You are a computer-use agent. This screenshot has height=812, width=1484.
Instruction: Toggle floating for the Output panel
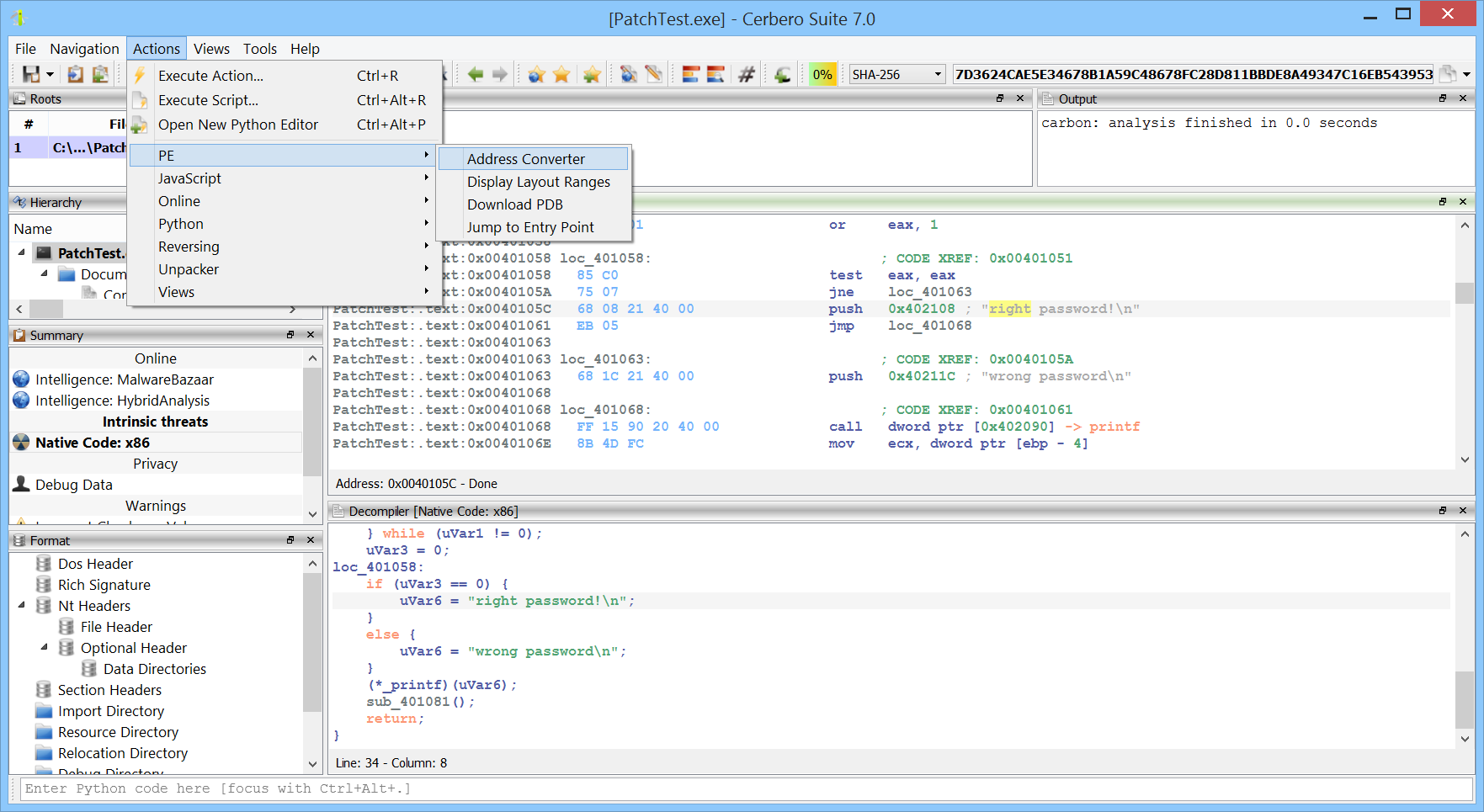coord(1442,98)
